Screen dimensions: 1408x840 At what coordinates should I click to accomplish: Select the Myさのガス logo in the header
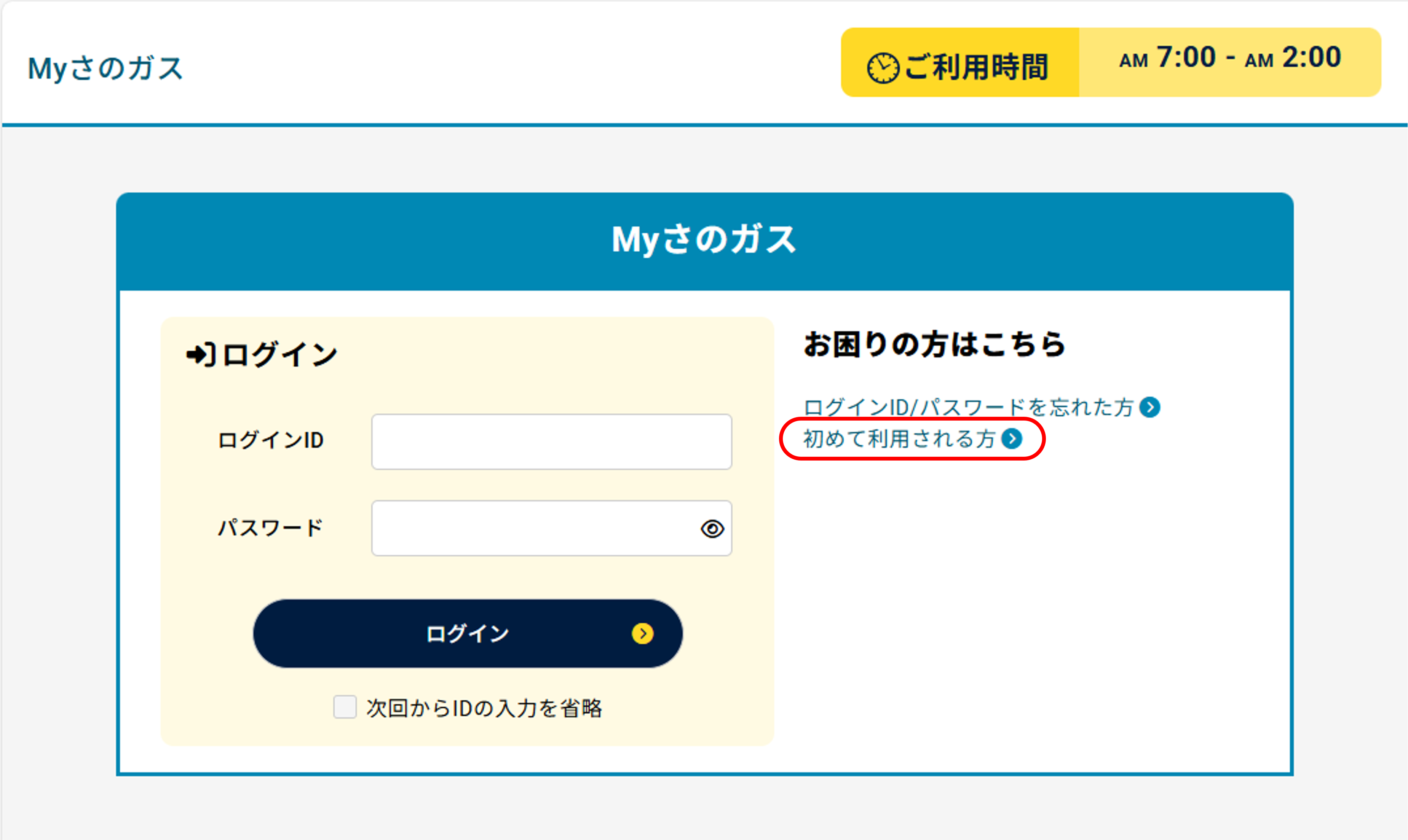(x=105, y=68)
